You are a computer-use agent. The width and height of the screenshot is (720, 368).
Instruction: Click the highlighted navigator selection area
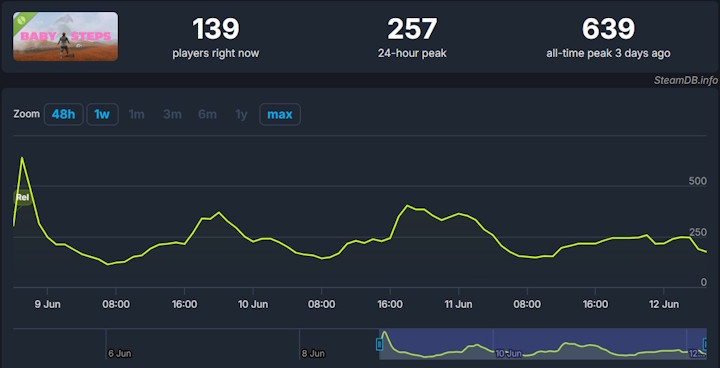tap(543, 344)
